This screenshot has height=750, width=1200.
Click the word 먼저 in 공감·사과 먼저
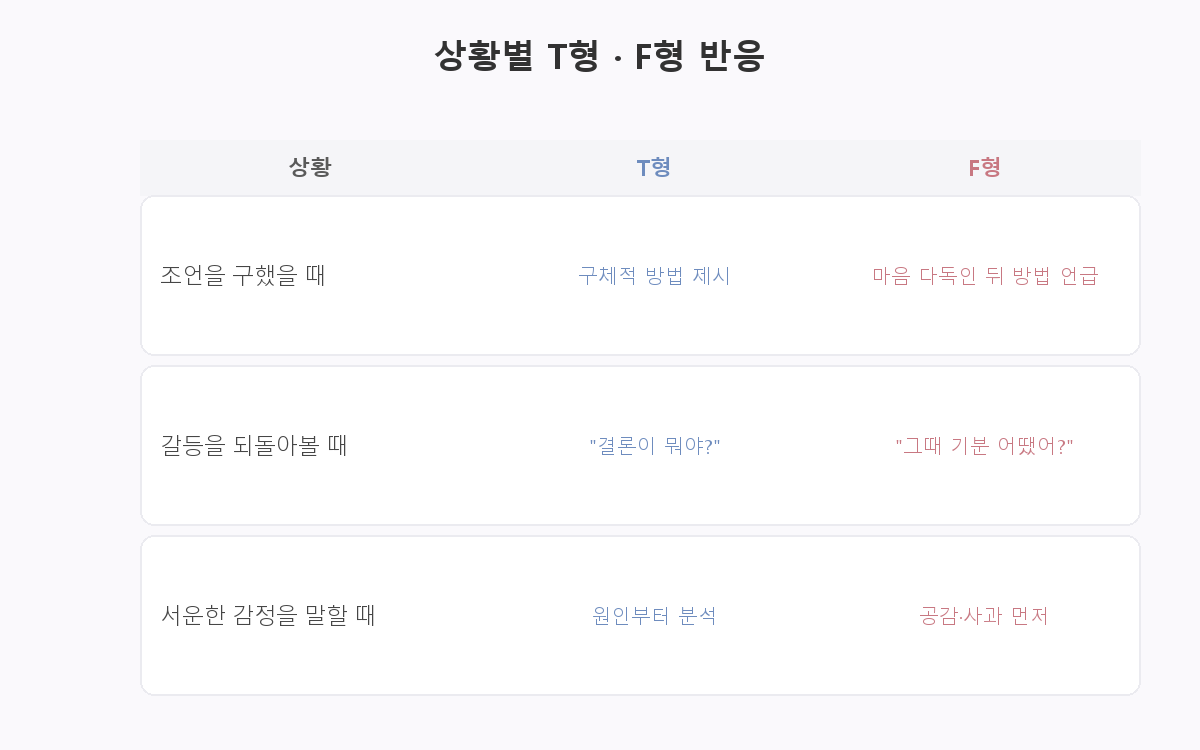[x=1030, y=616]
